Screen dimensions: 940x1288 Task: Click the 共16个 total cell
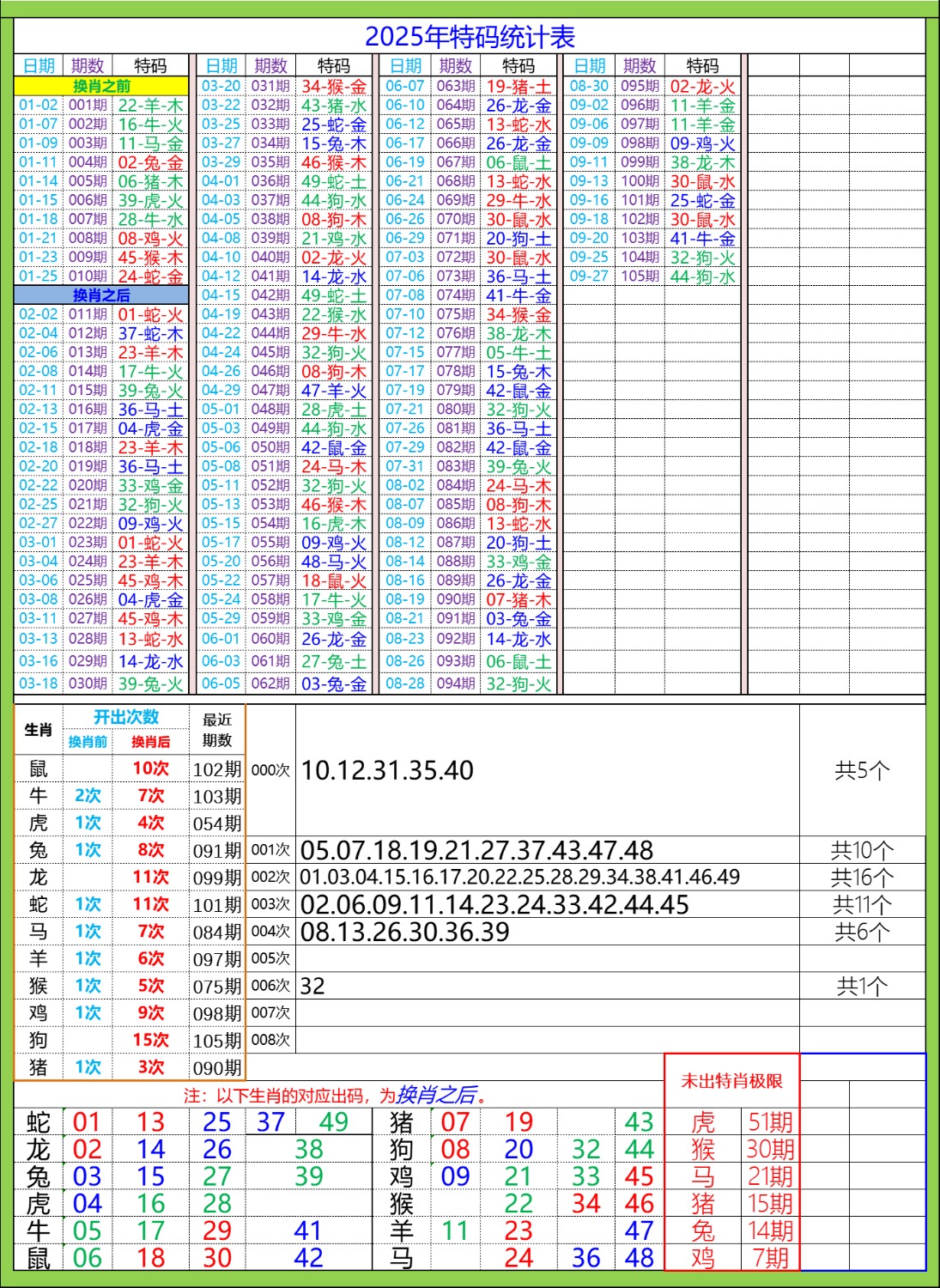pos(861,878)
